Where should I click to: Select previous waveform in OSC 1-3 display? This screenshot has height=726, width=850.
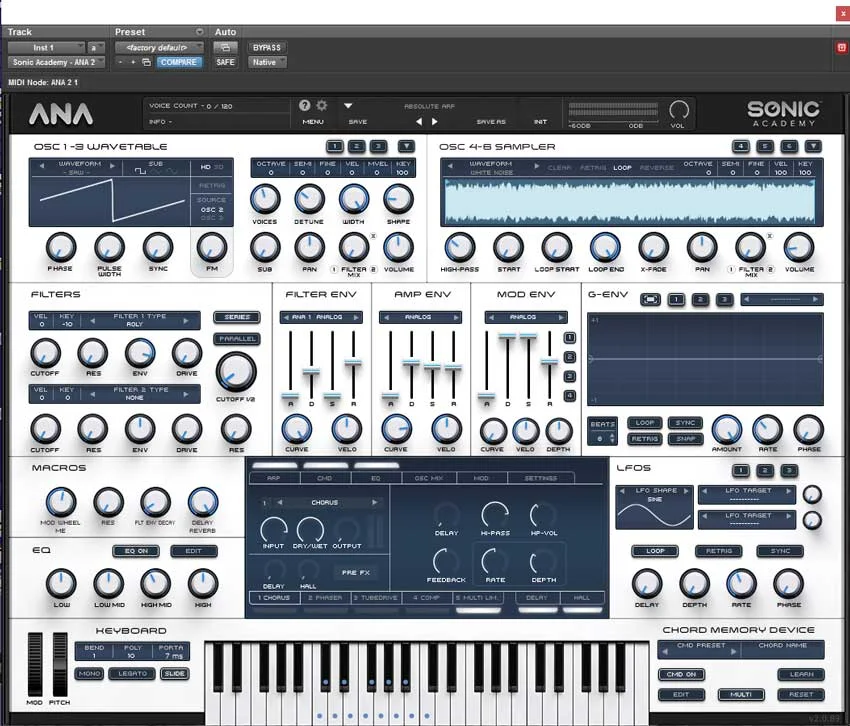pos(42,166)
